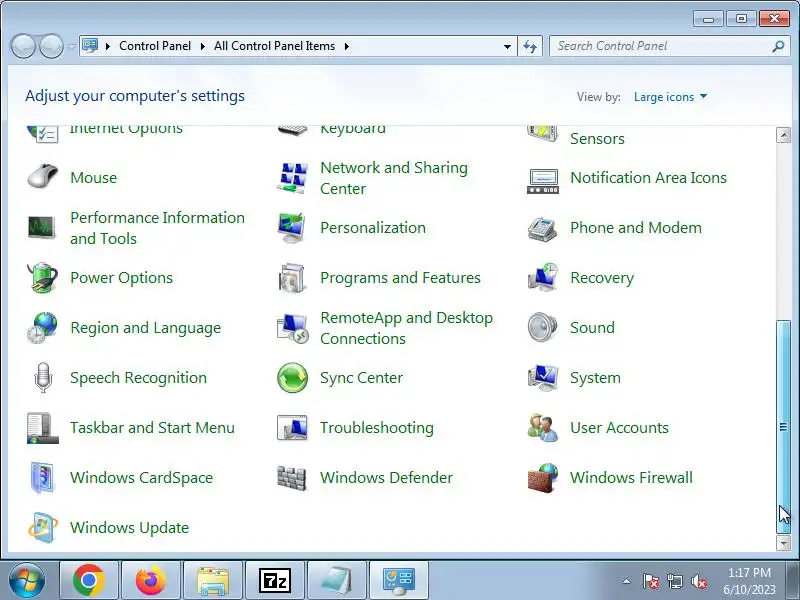Open the Programs and Features link

pos(400,278)
